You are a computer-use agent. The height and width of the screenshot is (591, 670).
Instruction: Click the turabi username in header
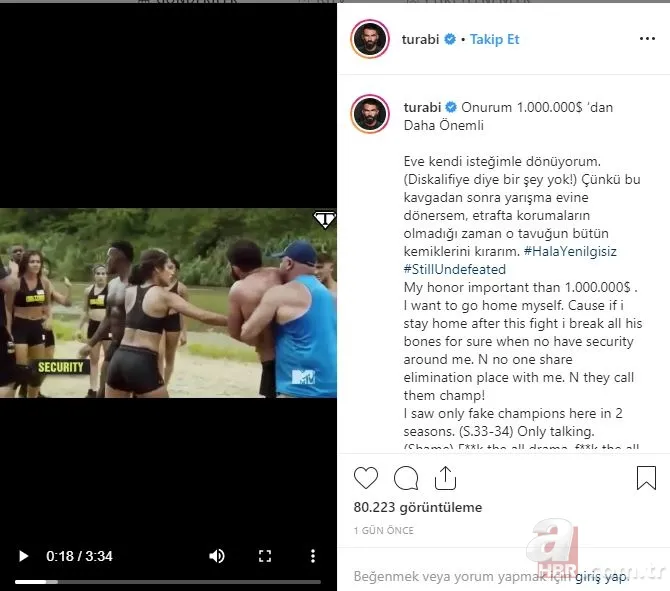[420, 39]
